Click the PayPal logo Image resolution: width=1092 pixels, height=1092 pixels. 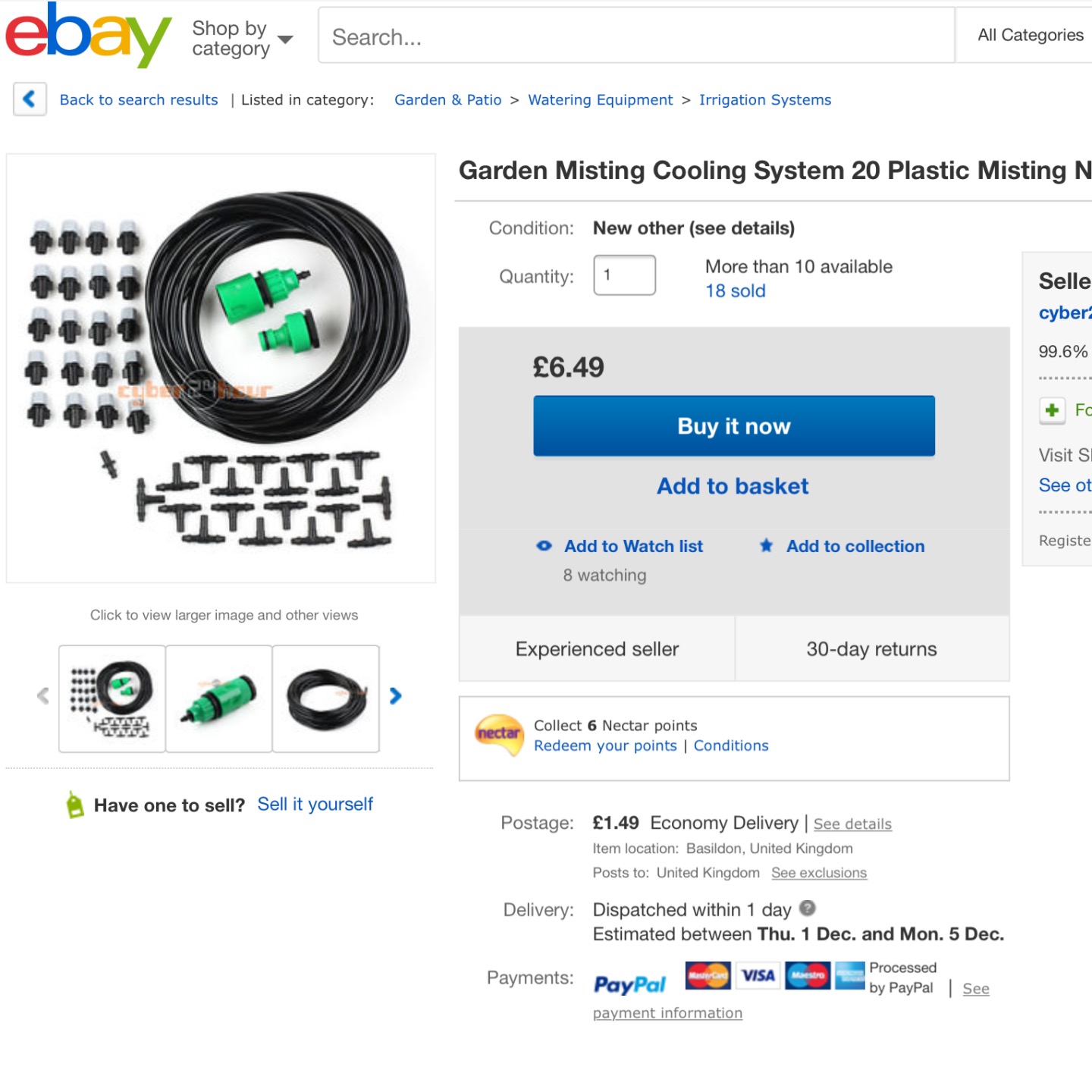(x=630, y=984)
